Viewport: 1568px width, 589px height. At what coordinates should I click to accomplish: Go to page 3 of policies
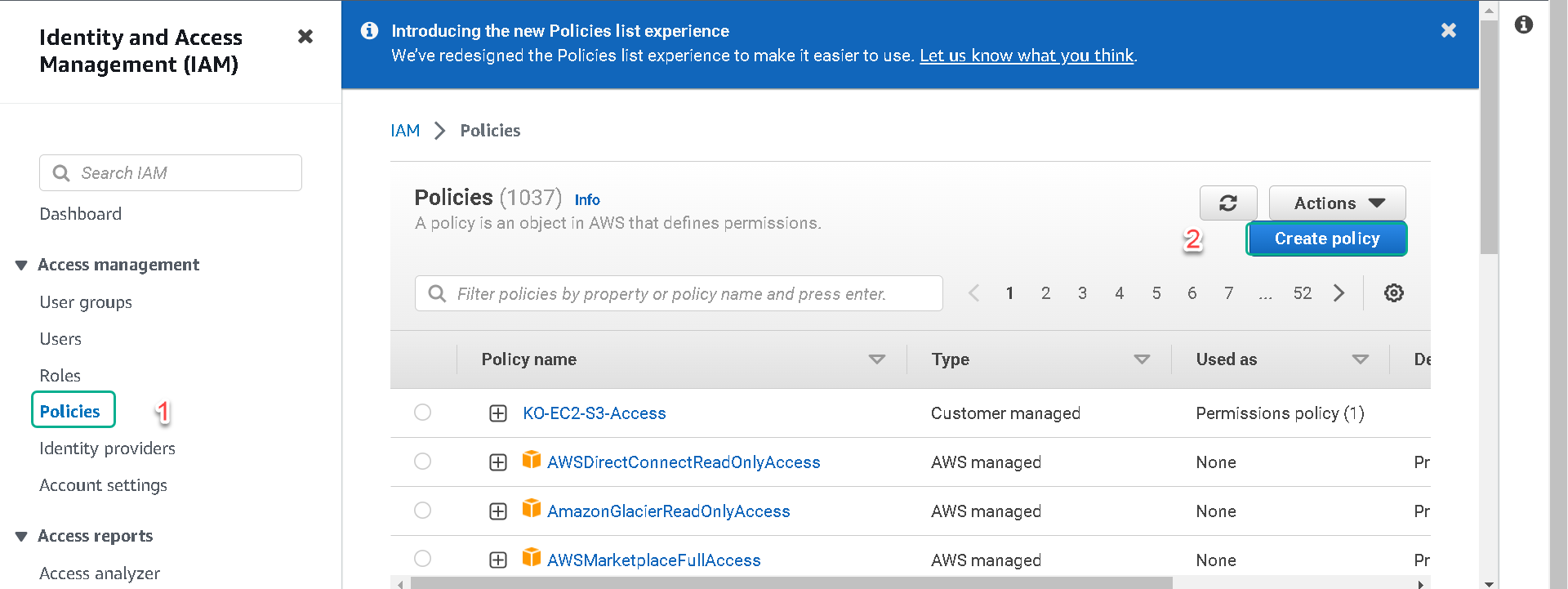[1082, 293]
